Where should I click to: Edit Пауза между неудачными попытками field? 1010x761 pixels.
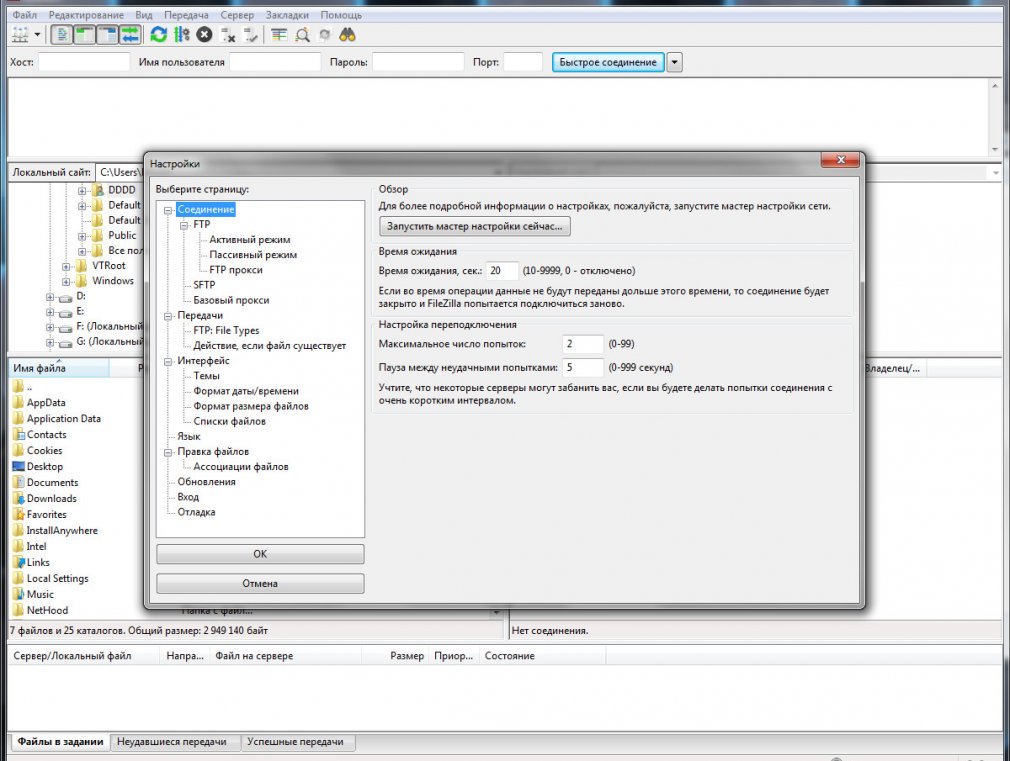click(x=583, y=367)
